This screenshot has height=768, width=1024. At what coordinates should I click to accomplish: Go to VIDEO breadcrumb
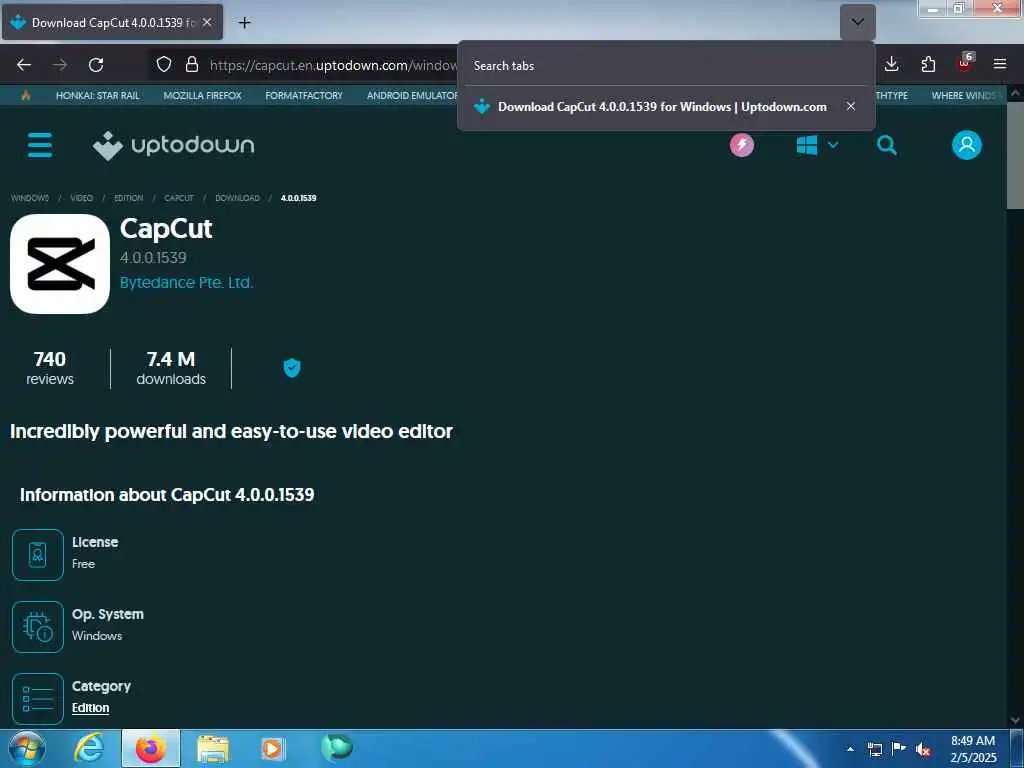click(x=82, y=198)
